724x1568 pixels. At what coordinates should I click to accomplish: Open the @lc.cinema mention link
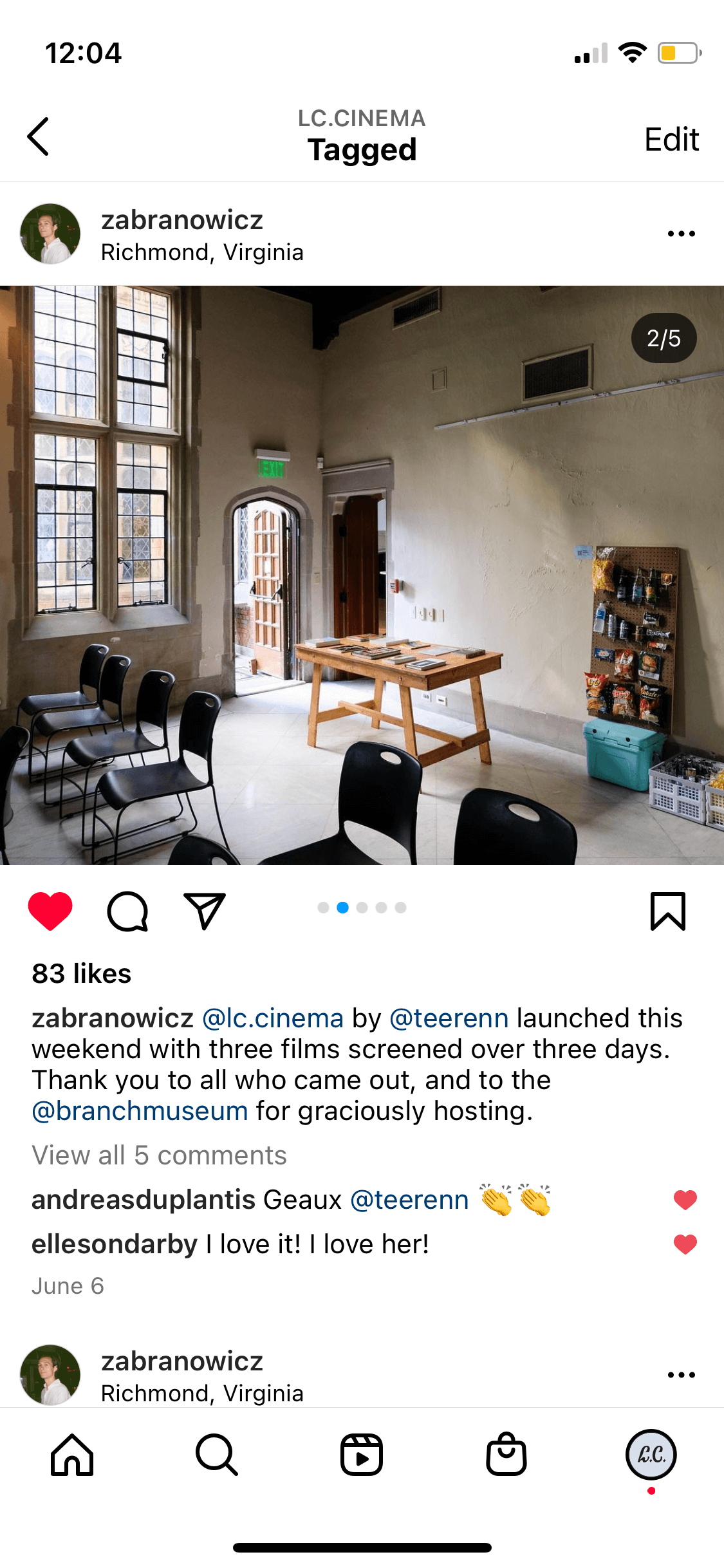273,1018
